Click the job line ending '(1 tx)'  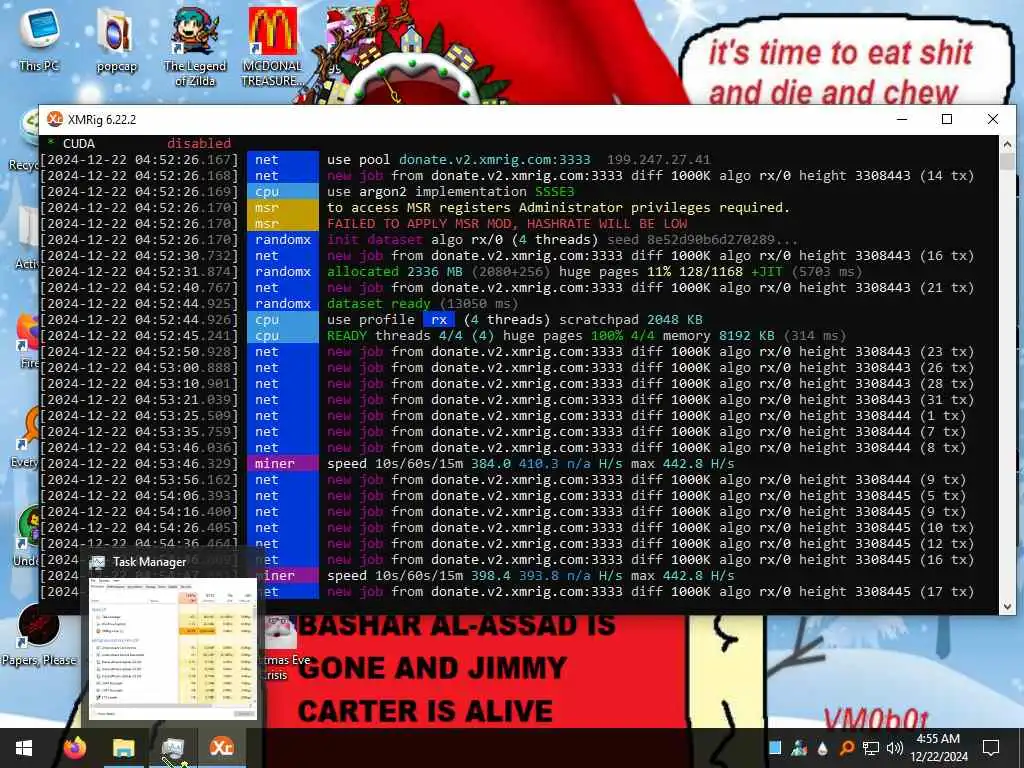coord(647,415)
